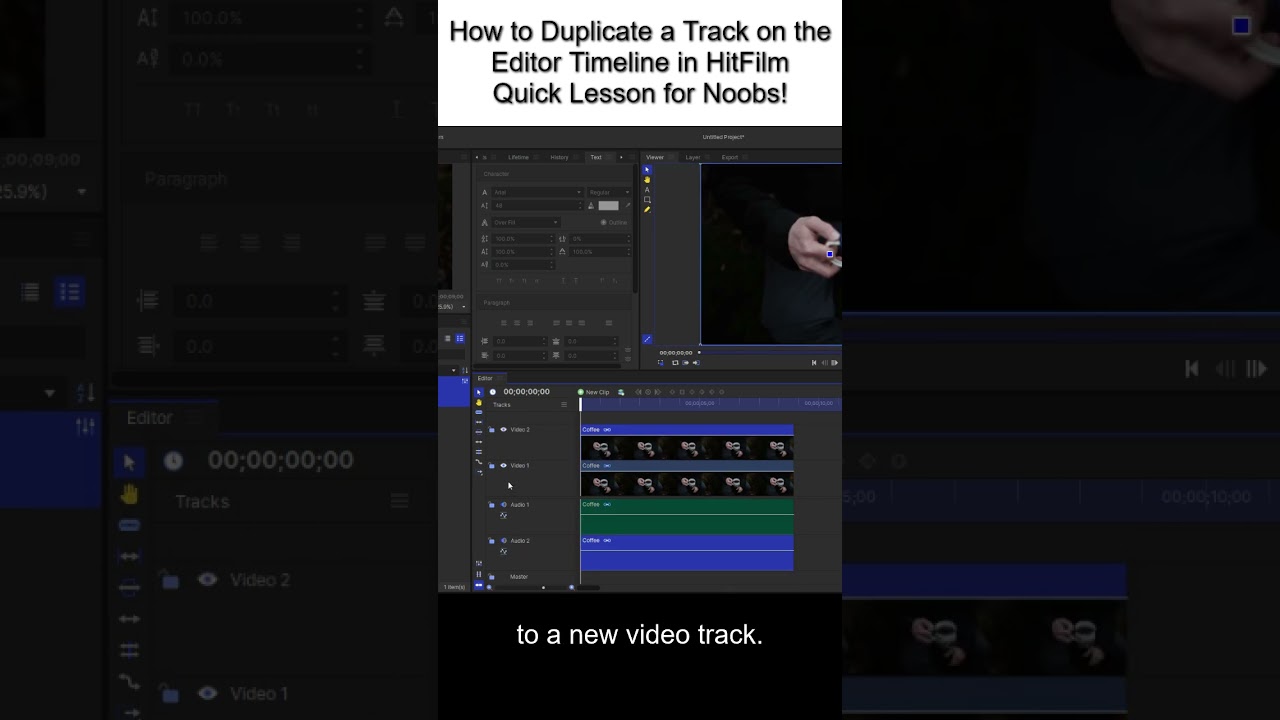Click the Video 1 Coffee clip thumbnails
Viewport: 1280px width, 720px height.
click(687, 485)
